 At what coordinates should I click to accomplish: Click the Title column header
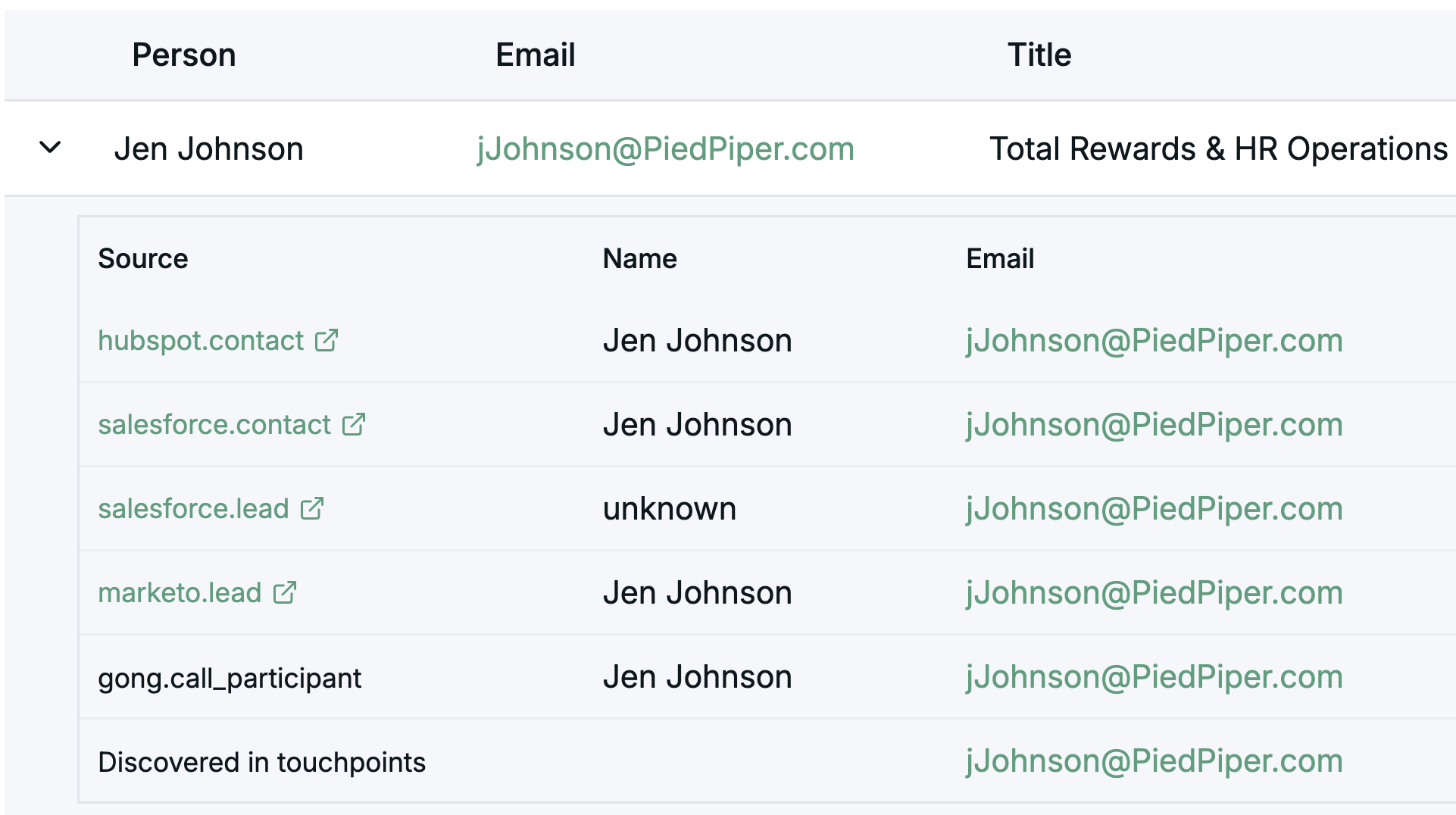tap(1039, 55)
